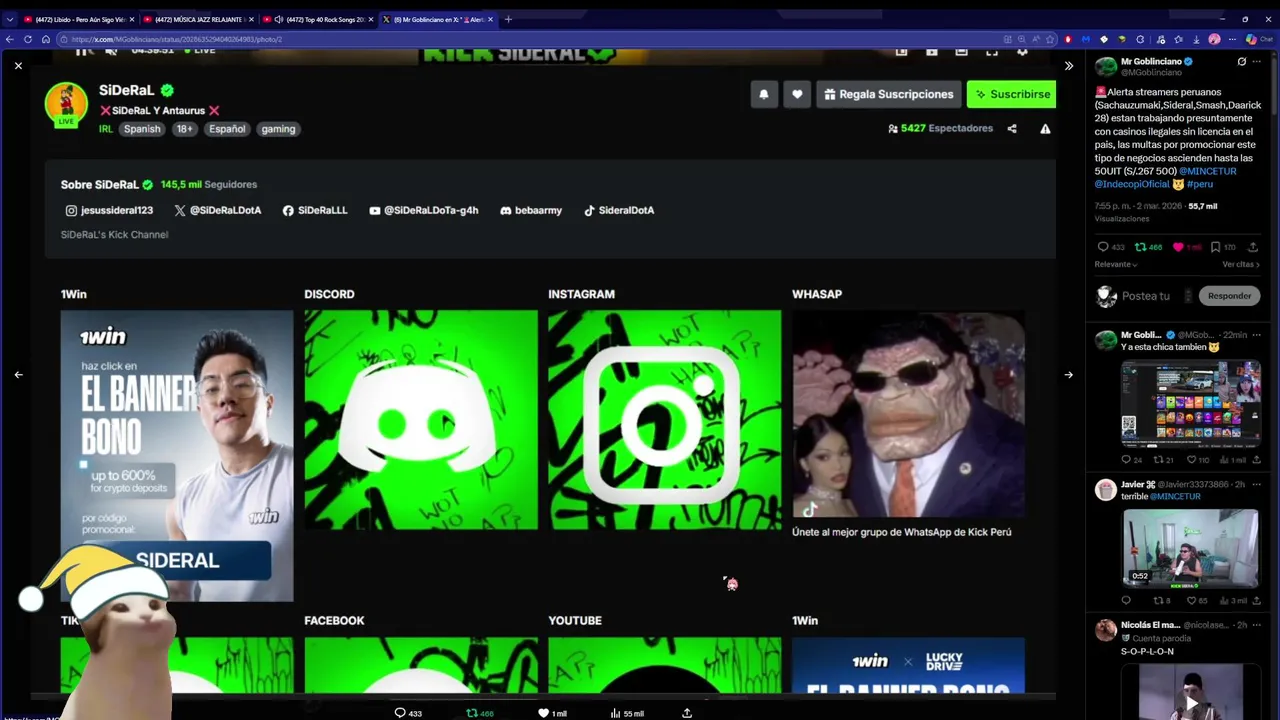Open the @MINCETUR mention in main tweet
This screenshot has width=1280, height=720.
click(1208, 171)
